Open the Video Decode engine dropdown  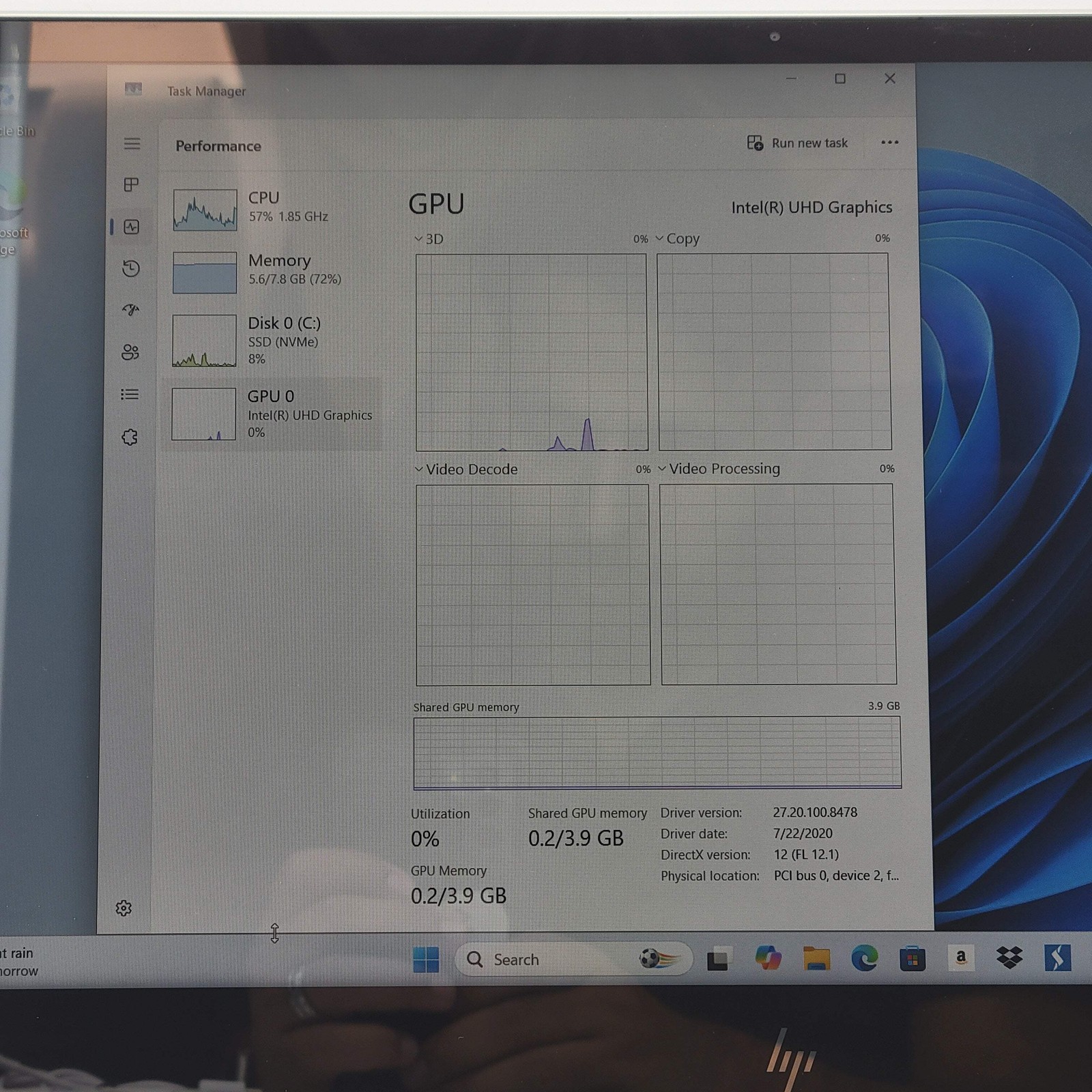point(466,470)
